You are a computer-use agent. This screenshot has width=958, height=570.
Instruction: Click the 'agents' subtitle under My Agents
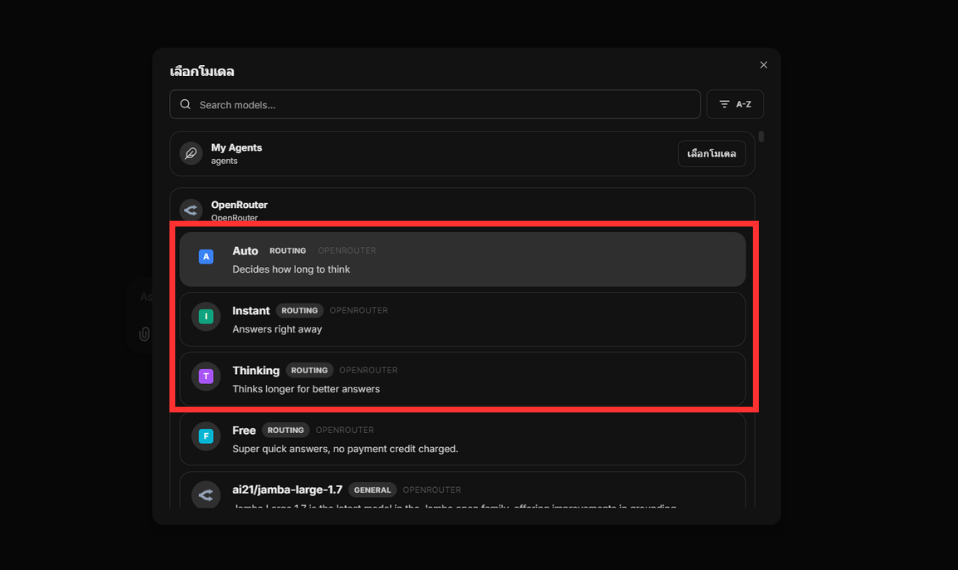click(224, 161)
